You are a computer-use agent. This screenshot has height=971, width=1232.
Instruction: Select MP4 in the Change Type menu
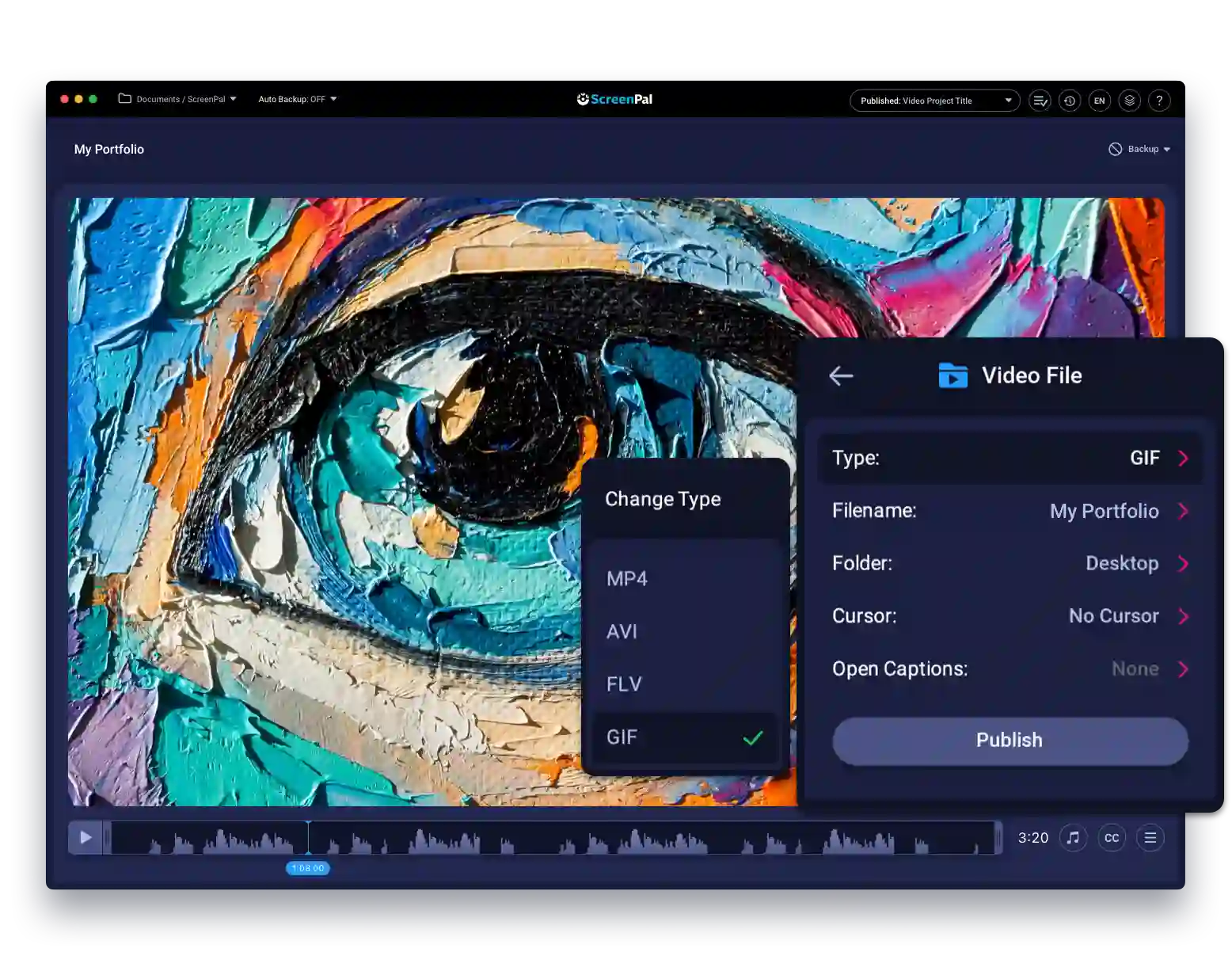click(x=627, y=579)
